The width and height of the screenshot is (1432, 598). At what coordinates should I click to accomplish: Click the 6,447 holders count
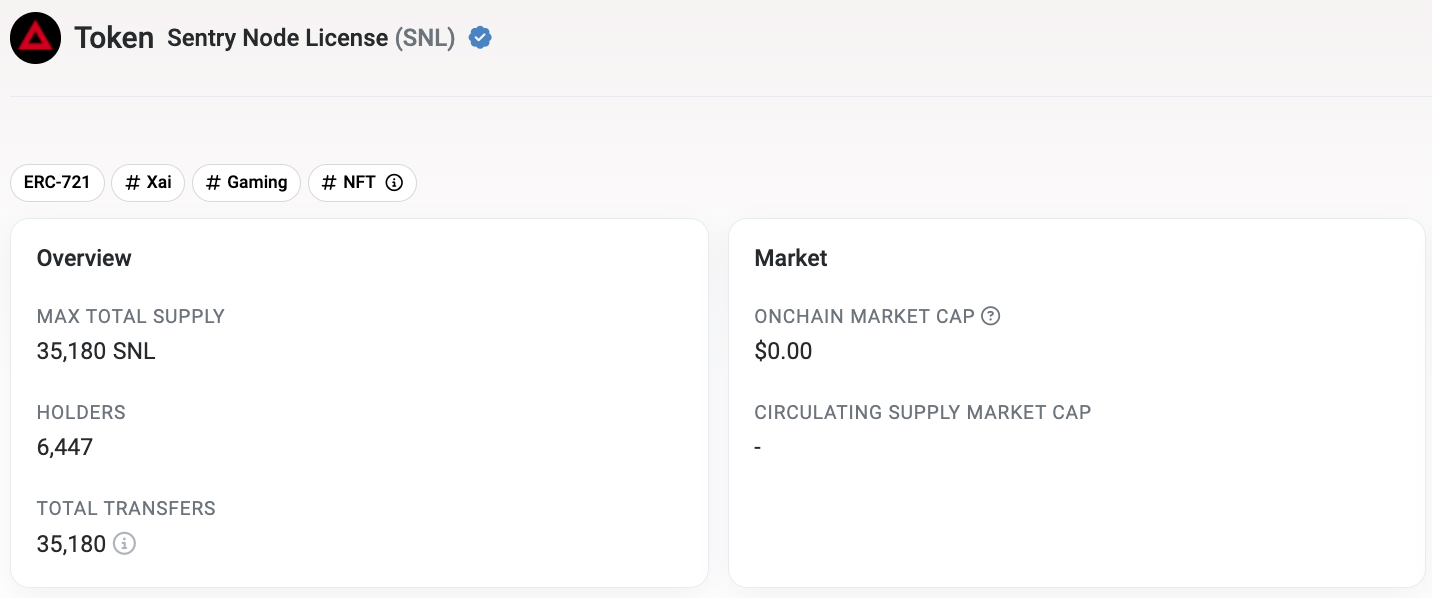tap(65, 448)
